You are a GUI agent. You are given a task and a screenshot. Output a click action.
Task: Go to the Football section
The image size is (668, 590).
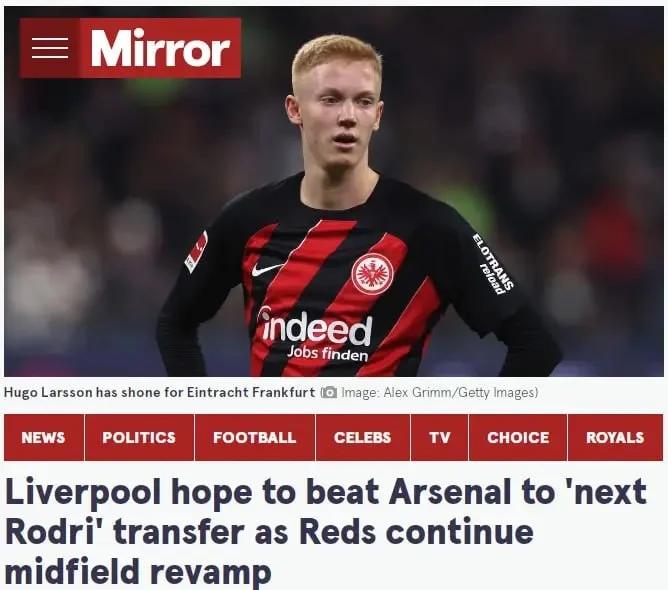point(255,437)
